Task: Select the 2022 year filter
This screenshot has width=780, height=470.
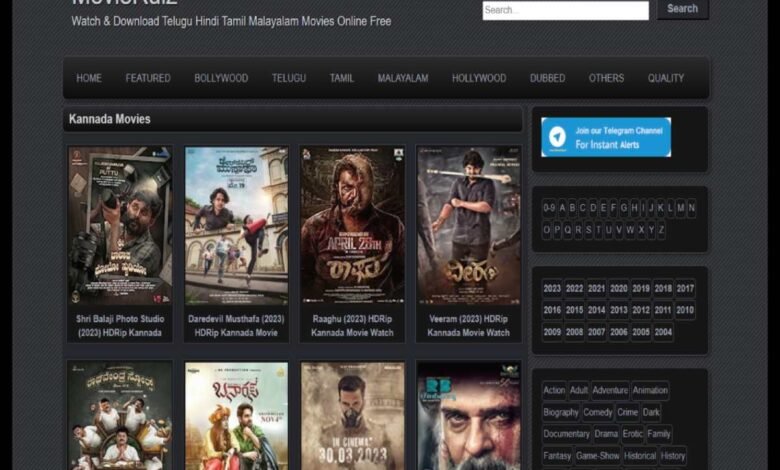Action: 574,288
